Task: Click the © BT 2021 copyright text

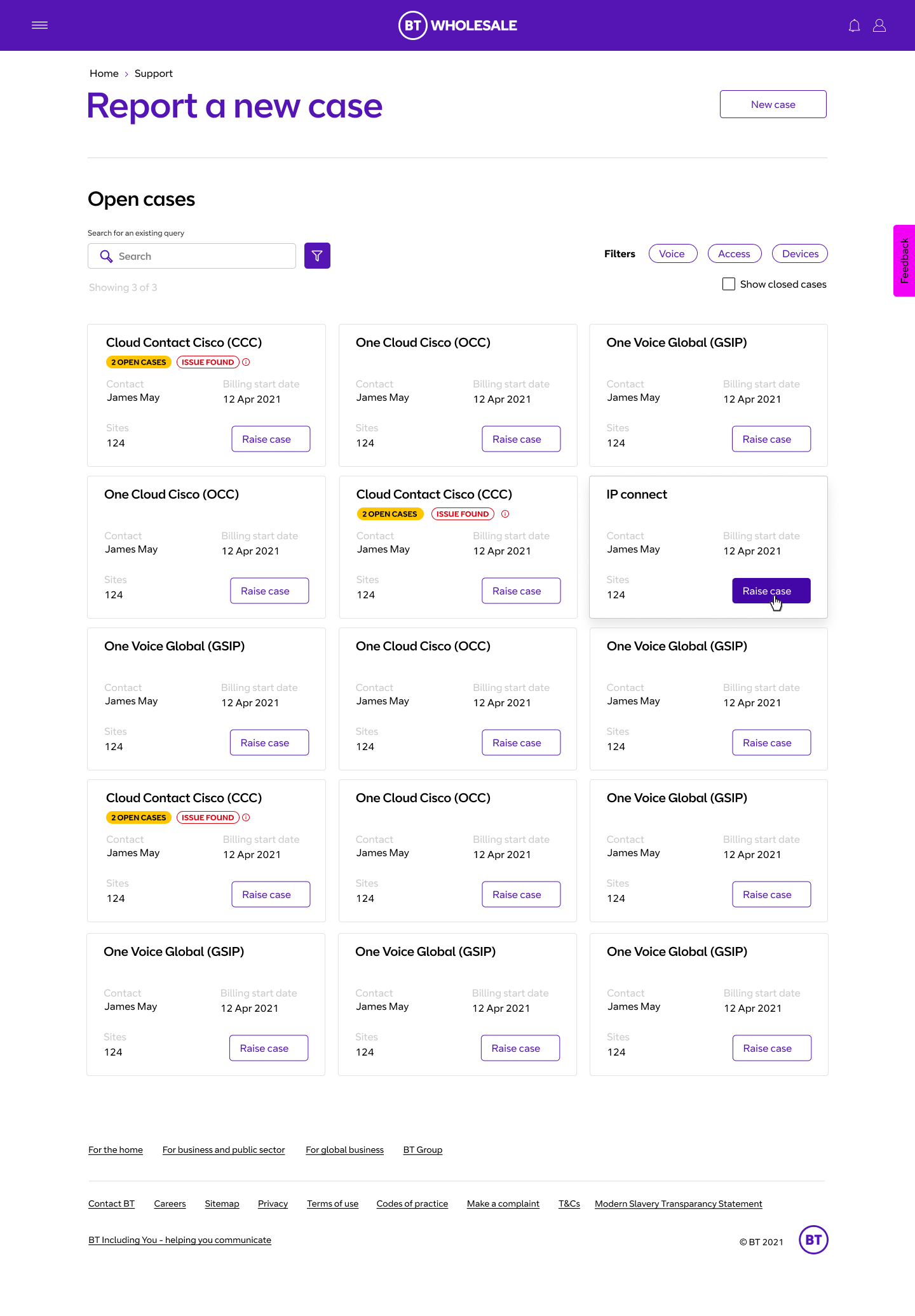Action: click(x=761, y=1242)
